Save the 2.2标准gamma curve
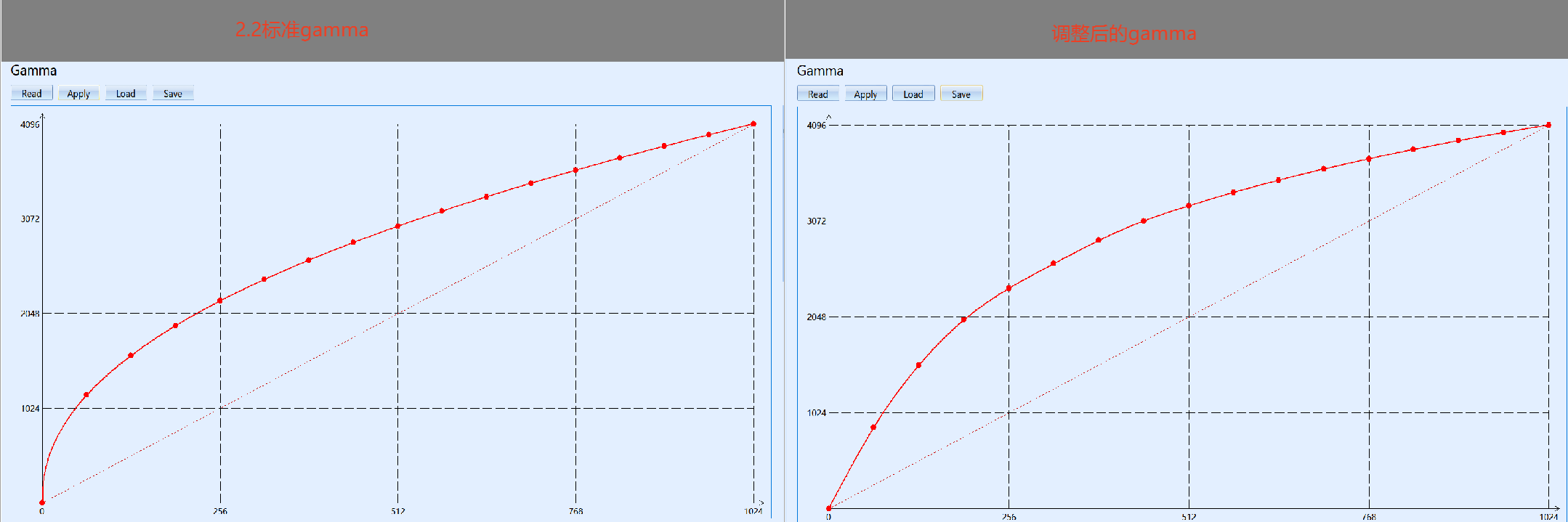This screenshot has width=1568, height=522. pos(173,94)
